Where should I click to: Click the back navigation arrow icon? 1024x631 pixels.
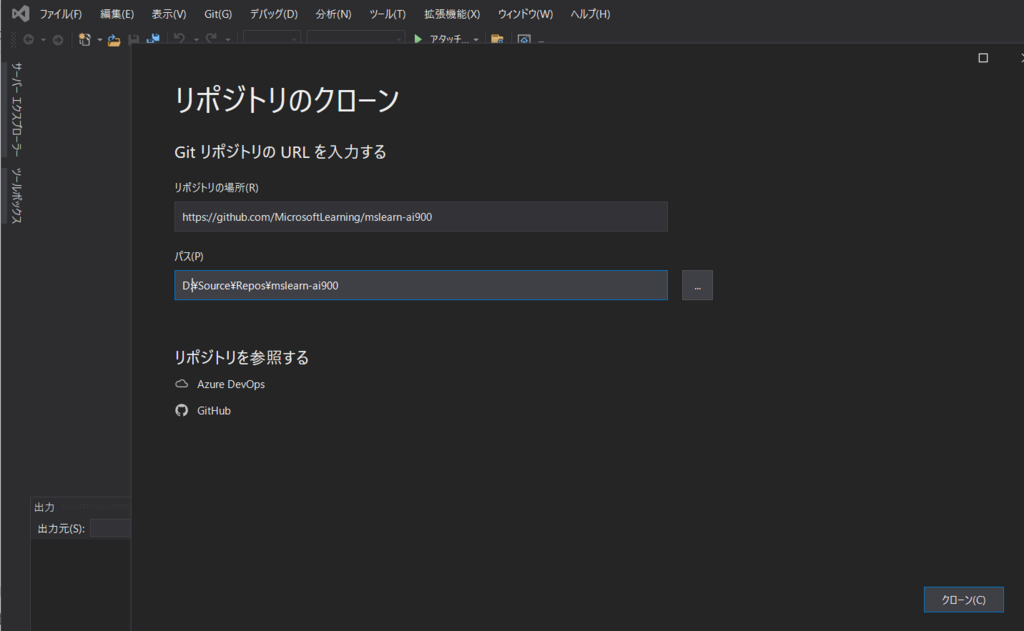(29, 38)
